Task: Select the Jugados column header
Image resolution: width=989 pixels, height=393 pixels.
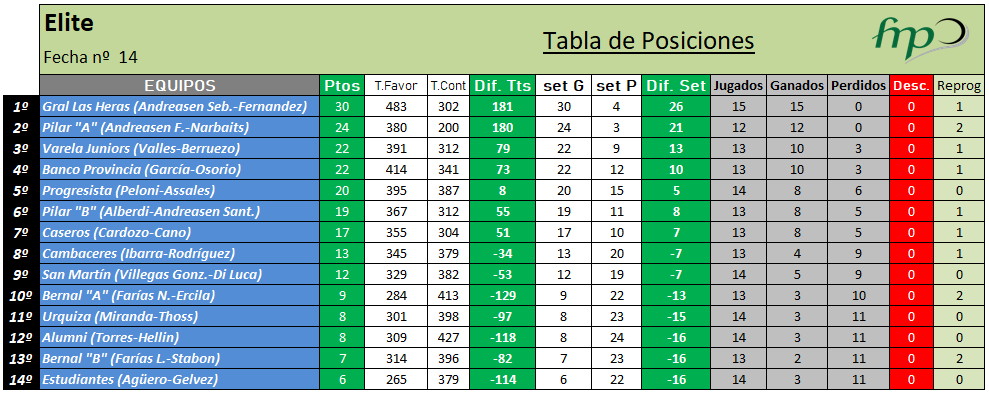Action: click(739, 86)
